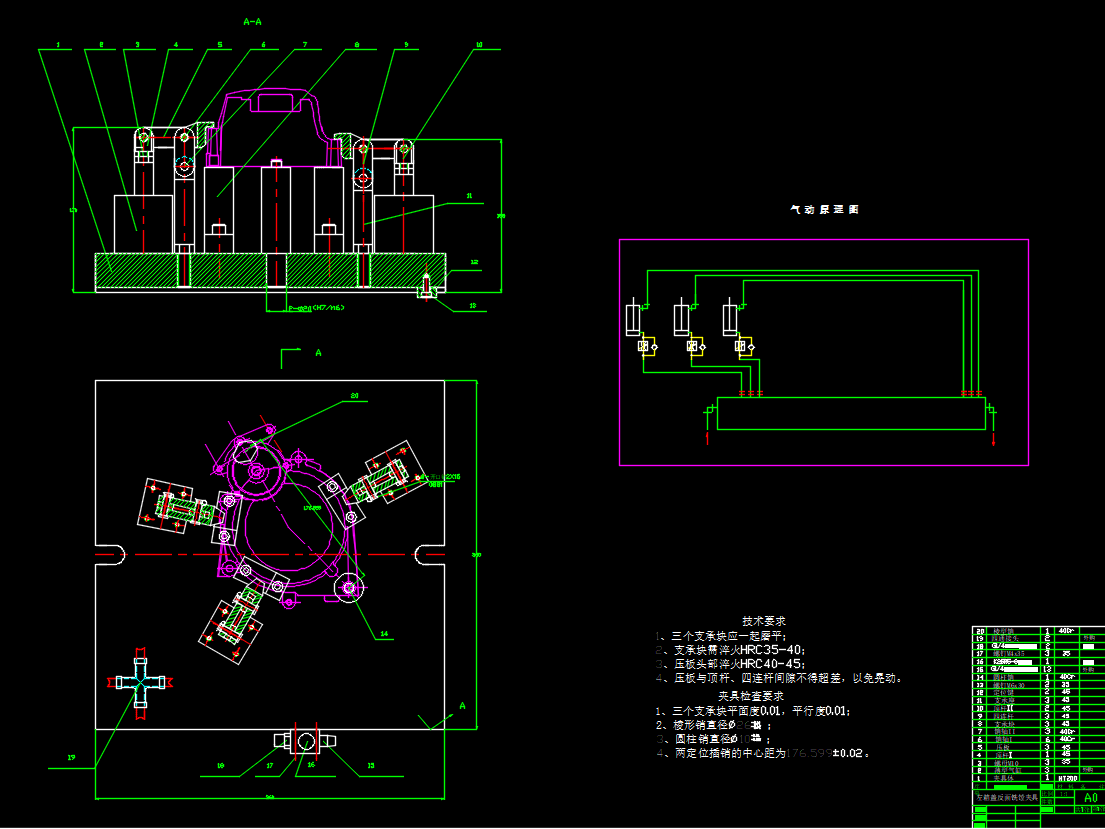The height and width of the screenshot is (829, 1105).
Task: Click the leftmost yellow check valve symbol
Action: 643,347
